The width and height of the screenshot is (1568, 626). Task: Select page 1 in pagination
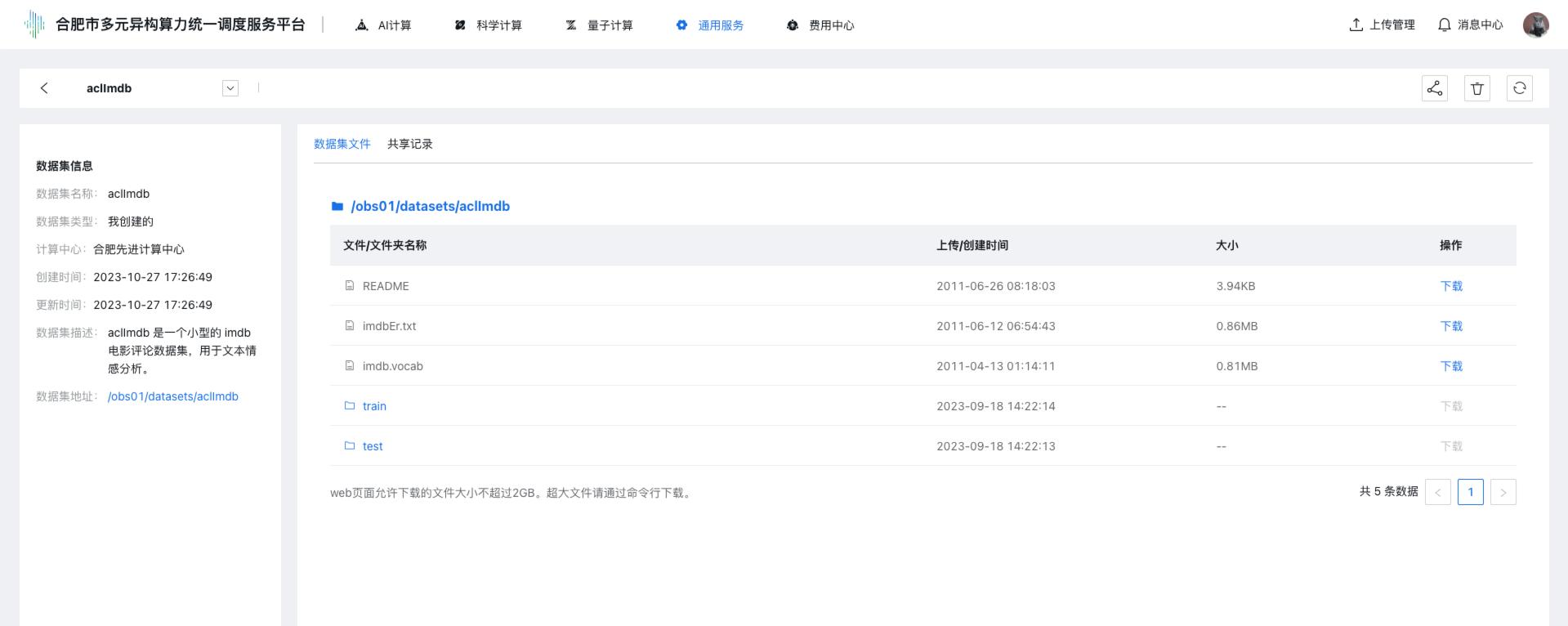point(1470,492)
